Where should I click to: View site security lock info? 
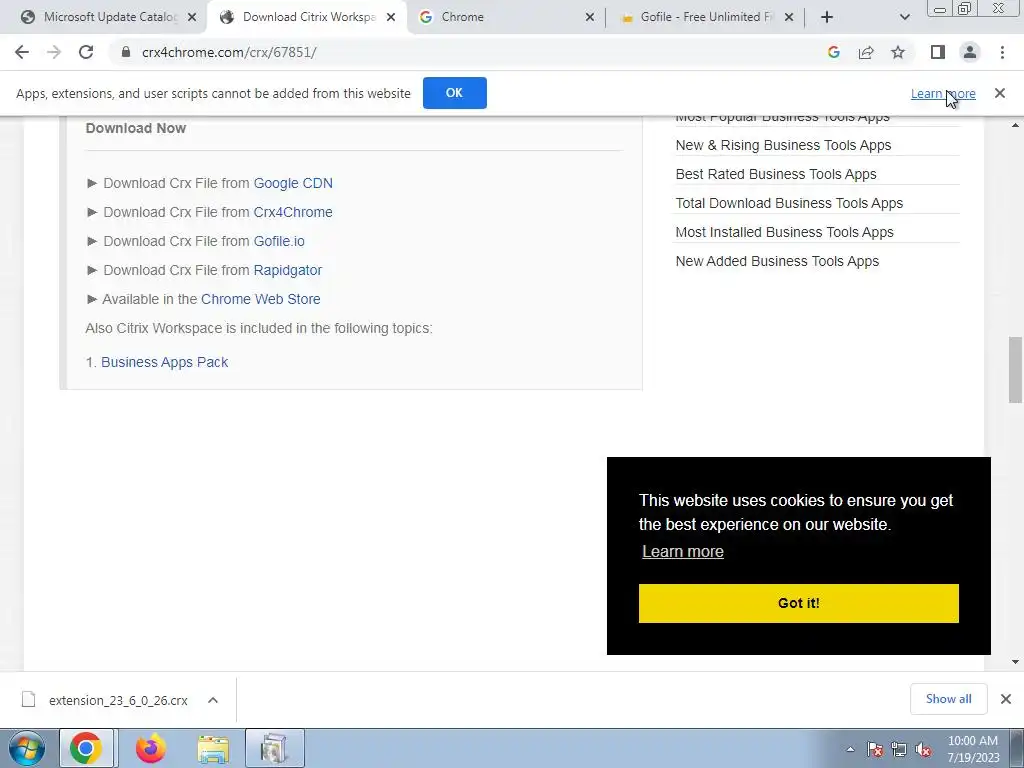coord(126,52)
